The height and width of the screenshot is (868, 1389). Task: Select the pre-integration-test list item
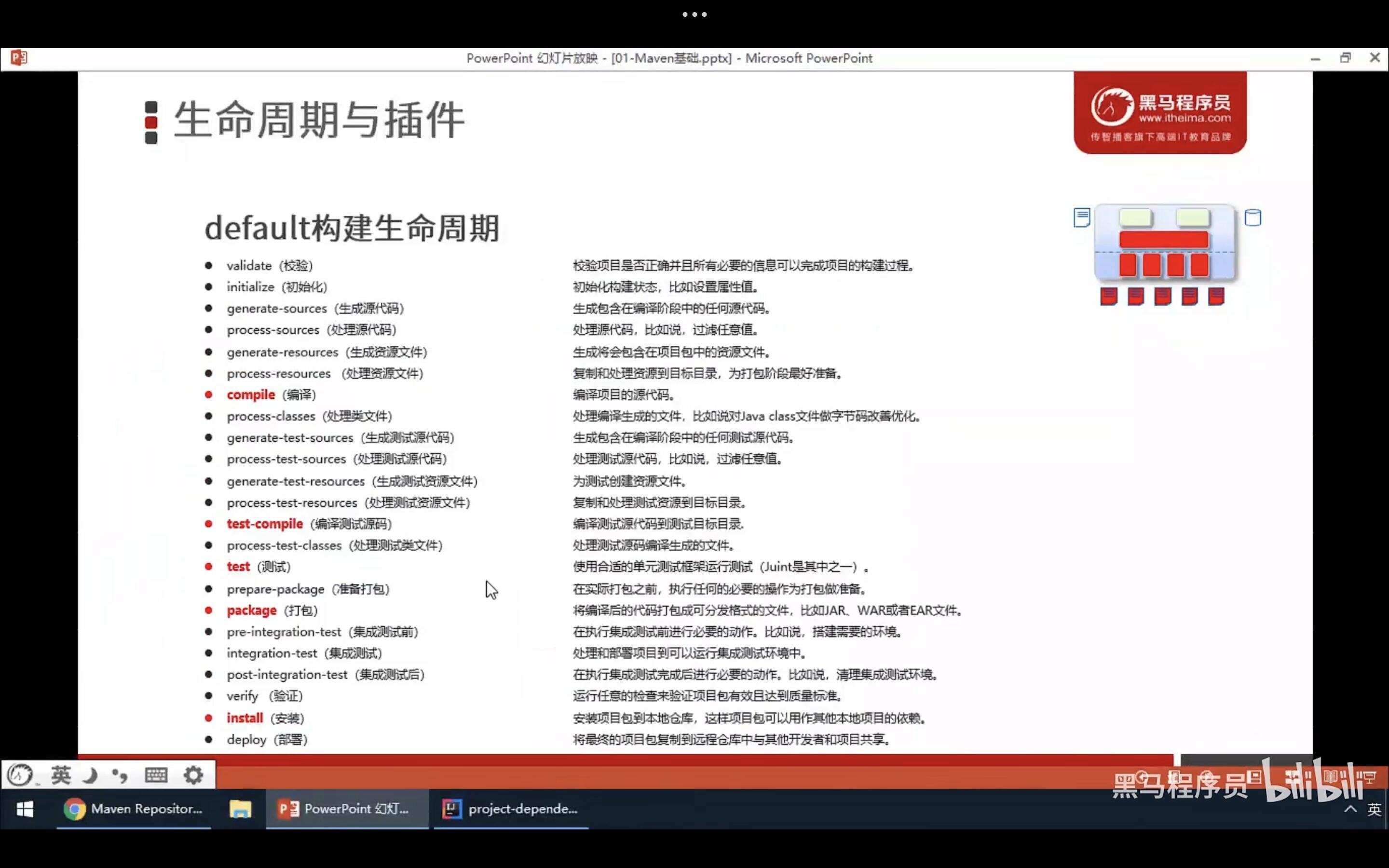[x=323, y=632]
